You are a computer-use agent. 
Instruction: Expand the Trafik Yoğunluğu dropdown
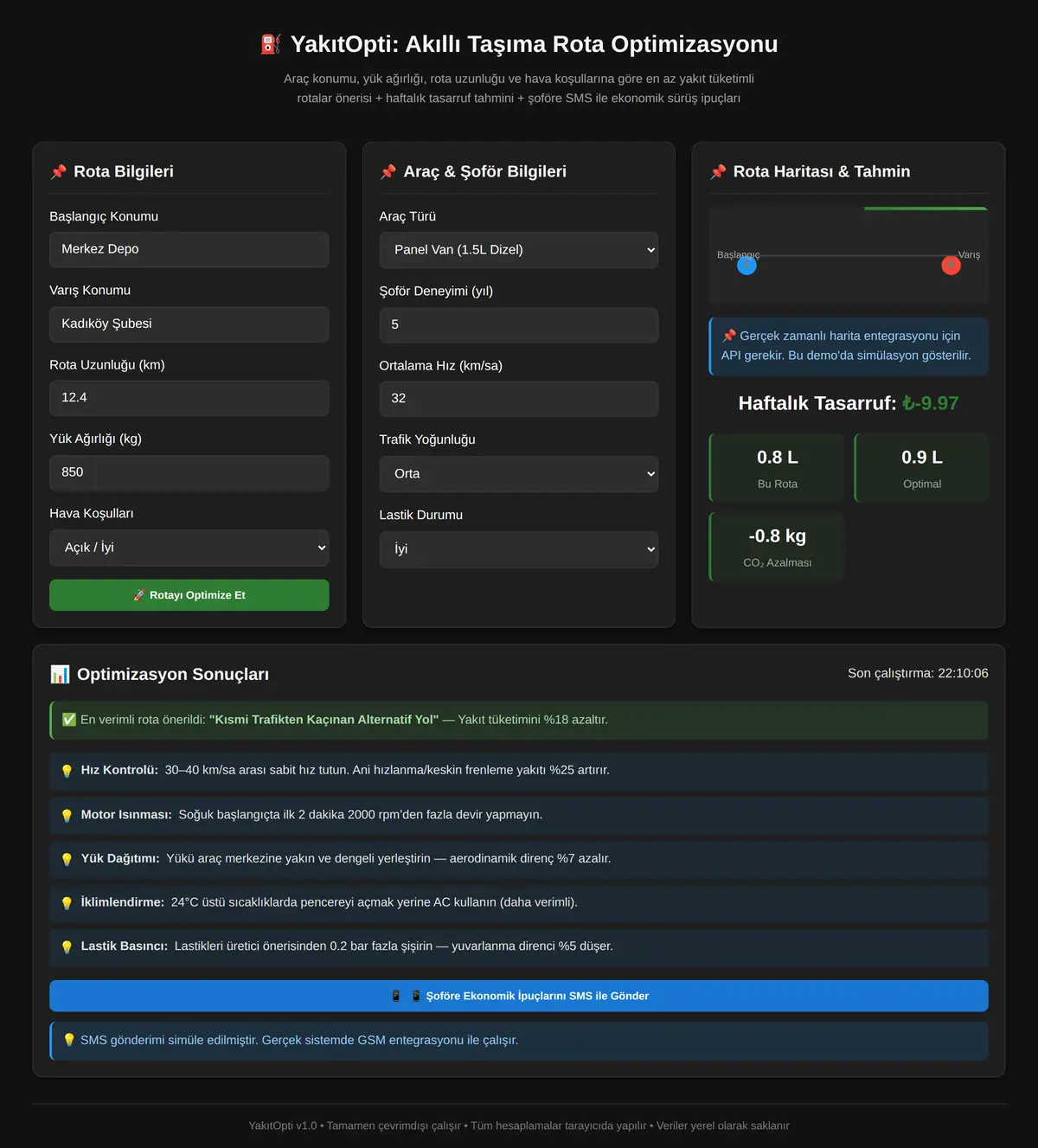(519, 474)
